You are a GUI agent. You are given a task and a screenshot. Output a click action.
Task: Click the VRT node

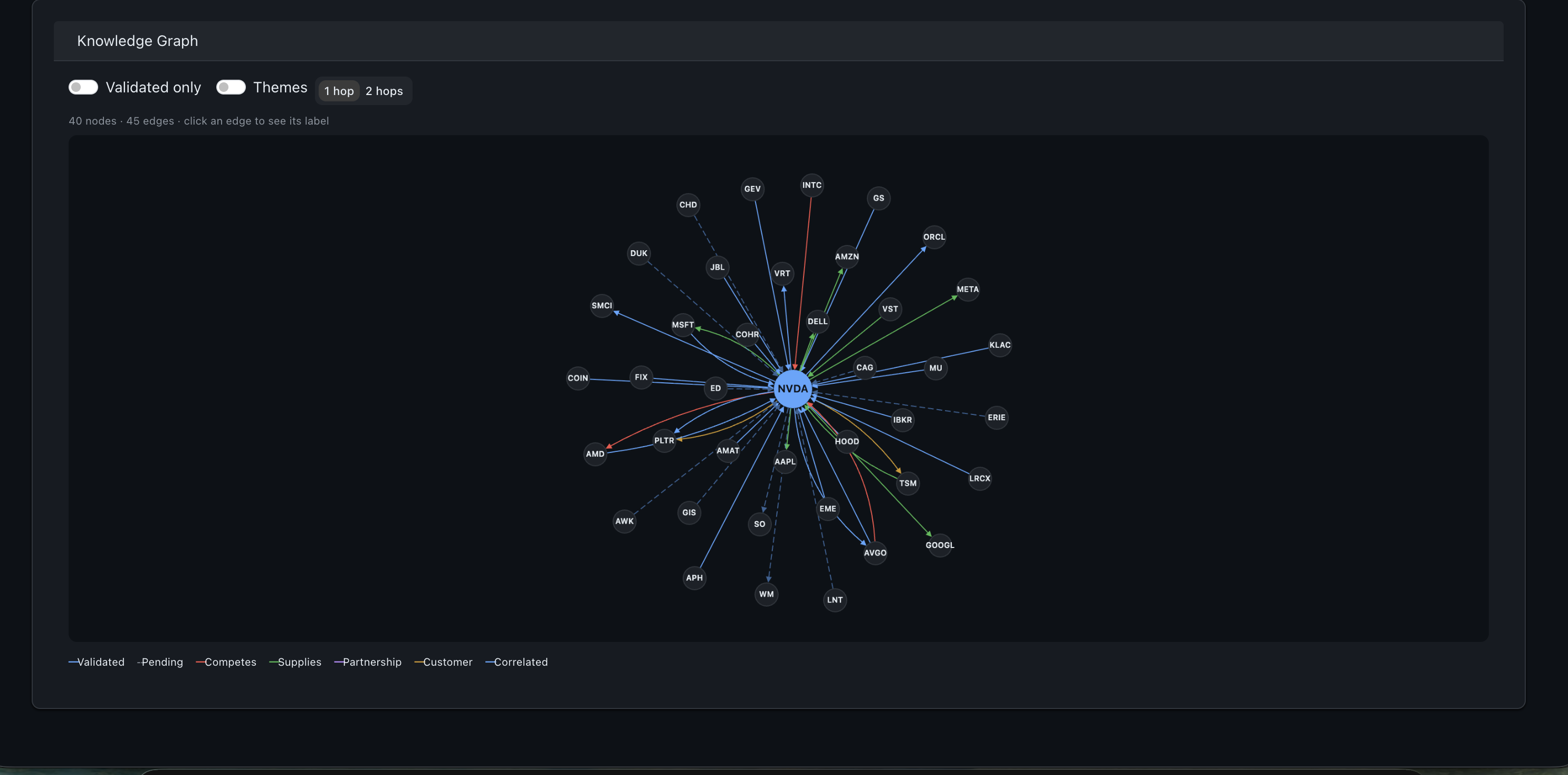(781, 273)
